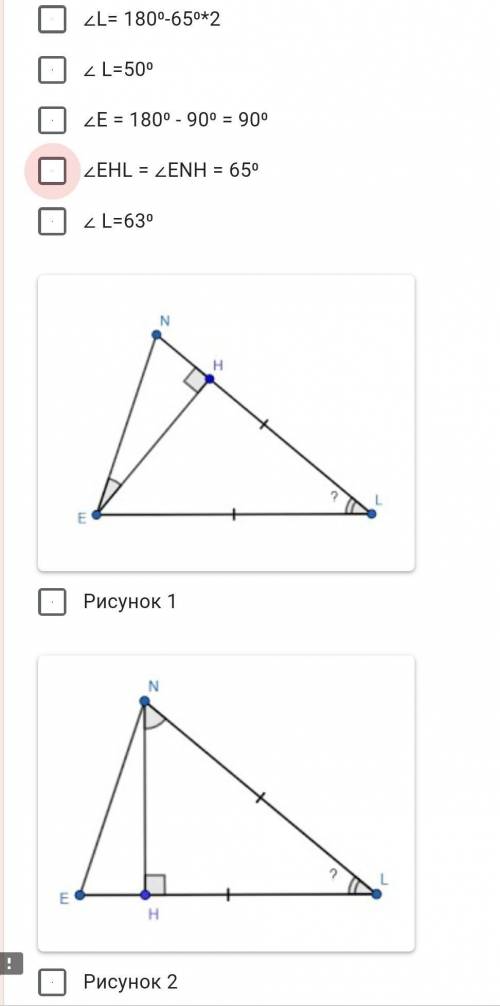Open the first triangle diagram image
Image resolution: width=500 pixels, height=1006 pixels.
pos(226,423)
